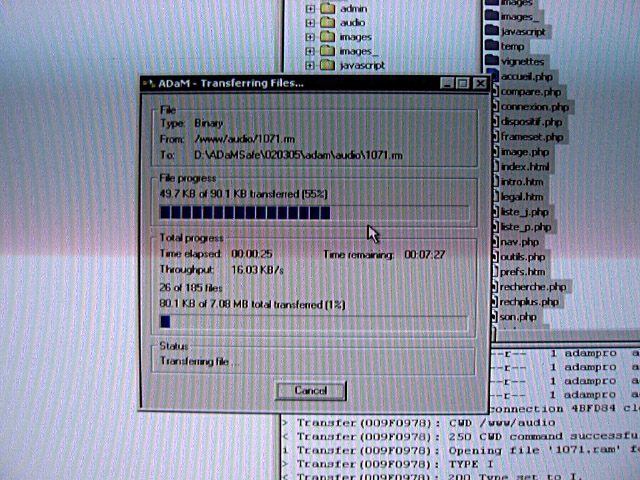Expand the audio folder tree node
640x480 pixels.
[310, 23]
